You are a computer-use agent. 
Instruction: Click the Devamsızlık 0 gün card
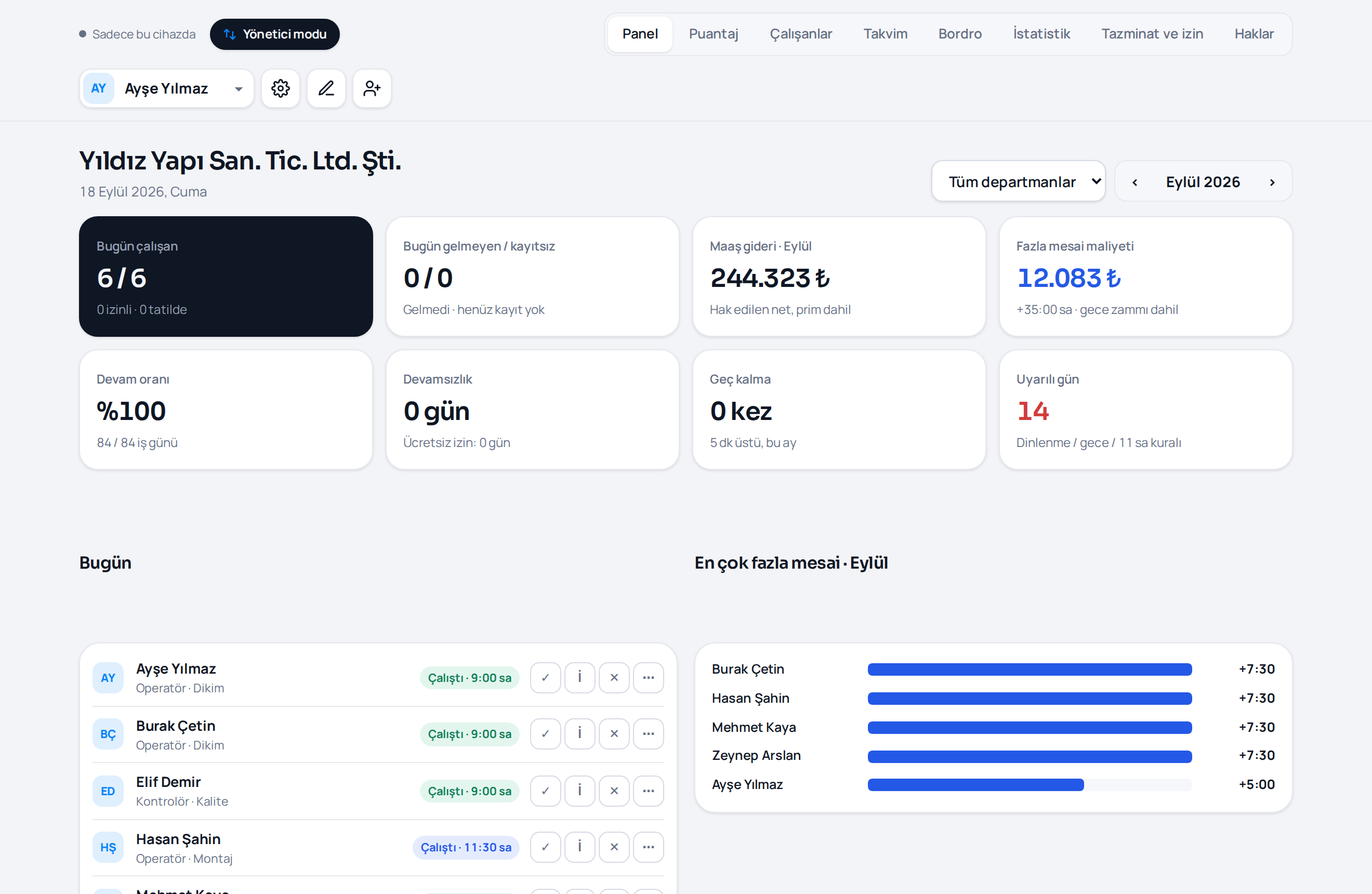(532, 410)
